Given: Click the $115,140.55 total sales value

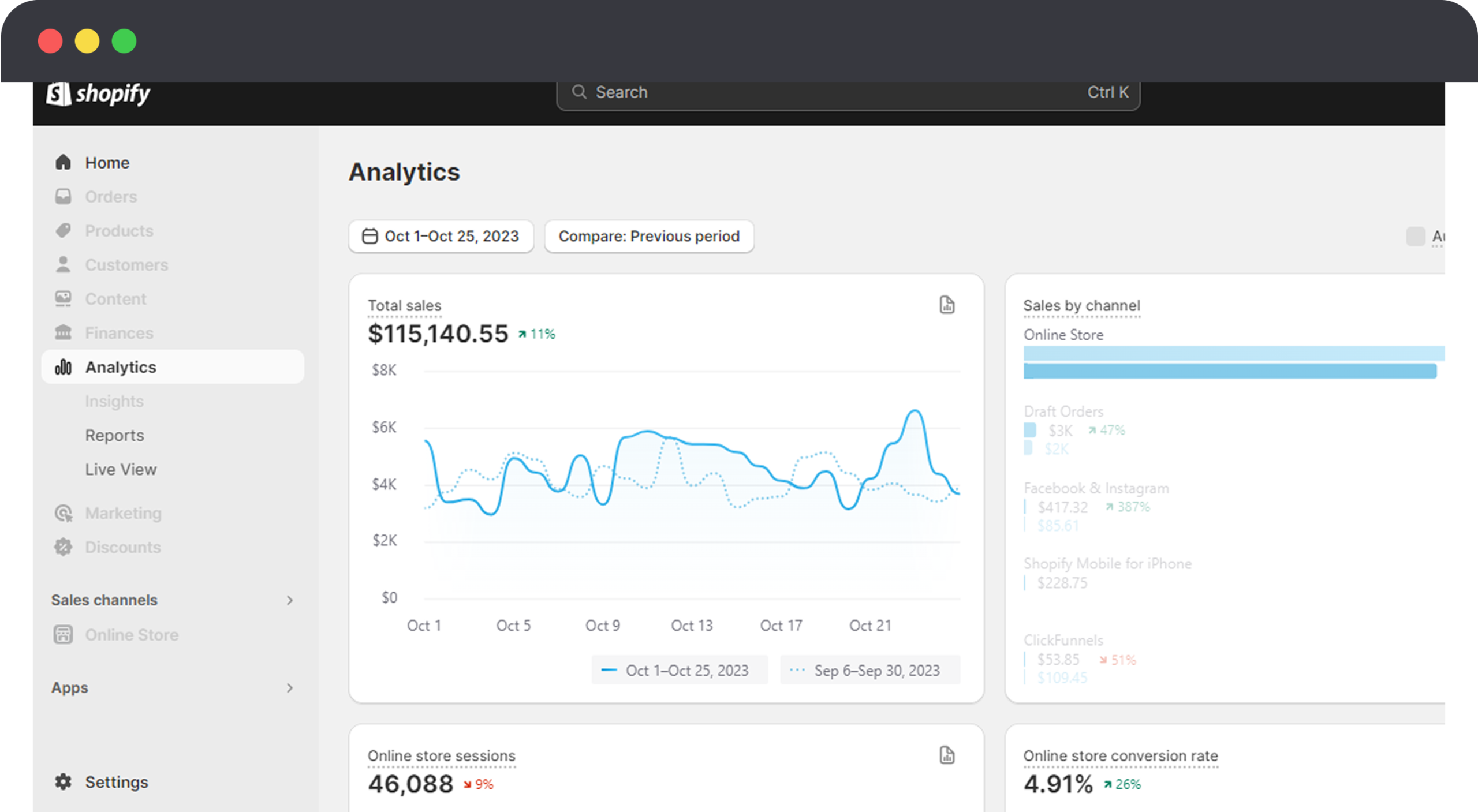Looking at the screenshot, I should tap(438, 334).
